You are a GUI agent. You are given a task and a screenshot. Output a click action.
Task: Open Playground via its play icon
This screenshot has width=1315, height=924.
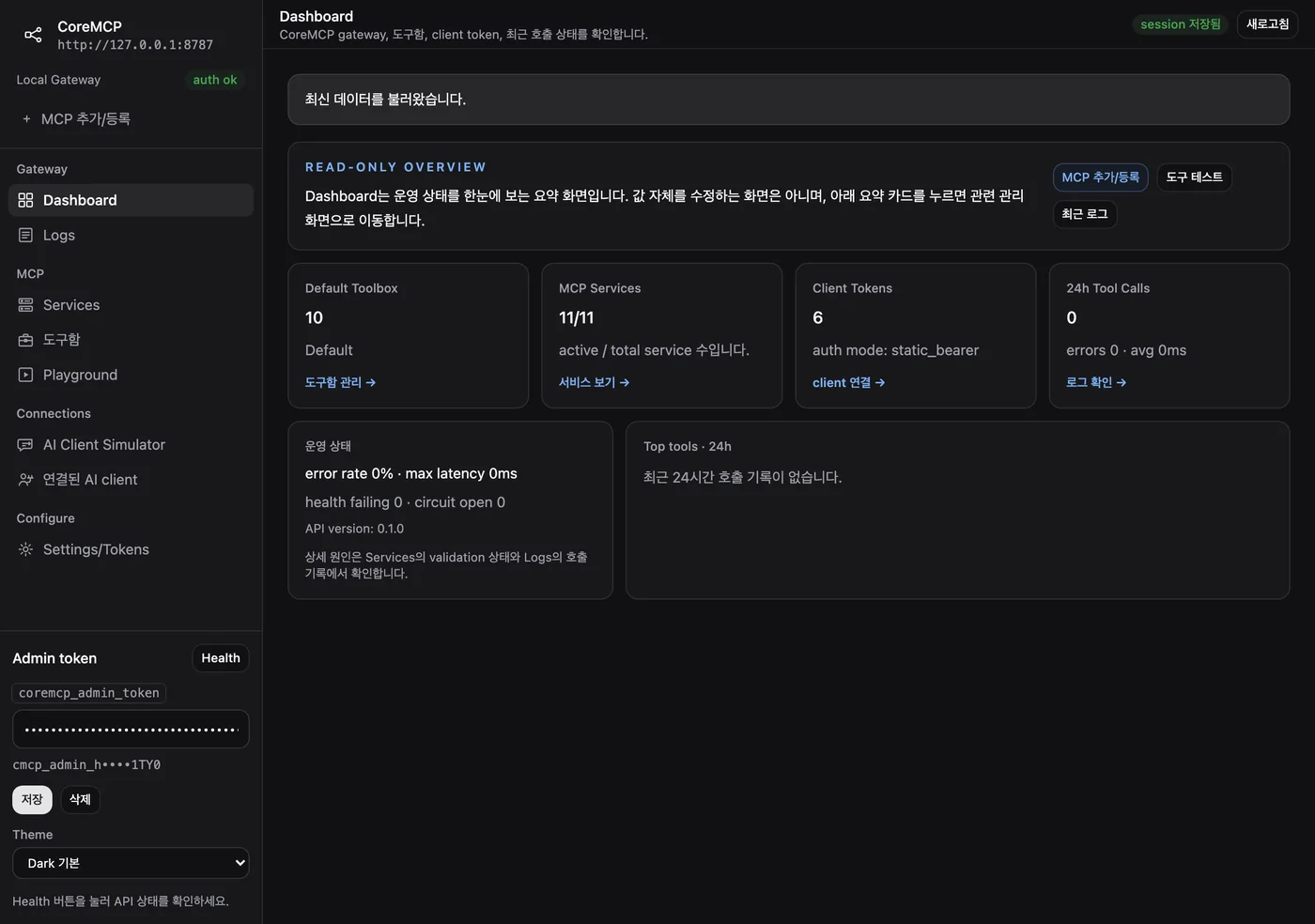(25, 375)
